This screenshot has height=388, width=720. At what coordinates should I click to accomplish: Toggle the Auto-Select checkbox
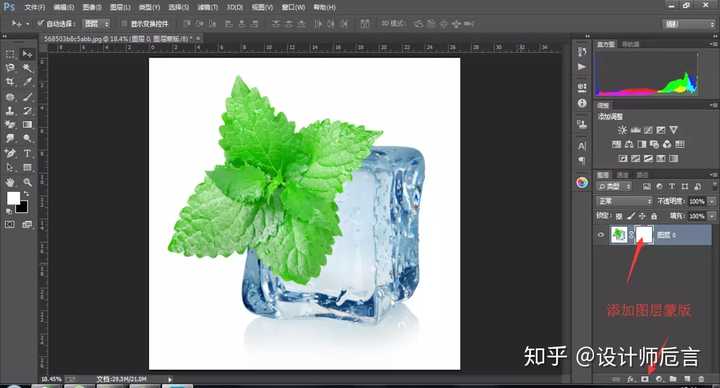(x=41, y=23)
